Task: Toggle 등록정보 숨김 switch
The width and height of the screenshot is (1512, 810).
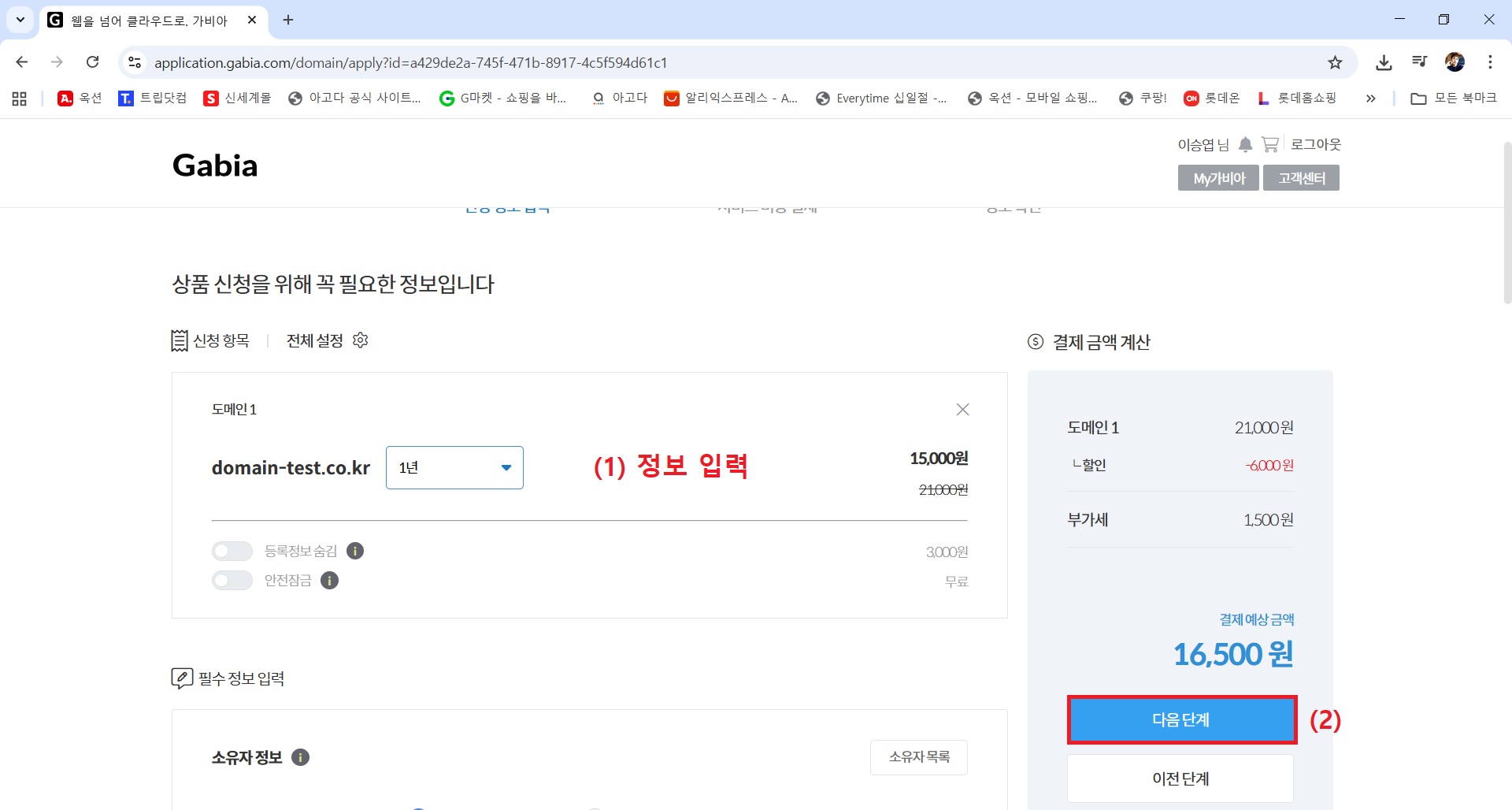Action: point(232,551)
